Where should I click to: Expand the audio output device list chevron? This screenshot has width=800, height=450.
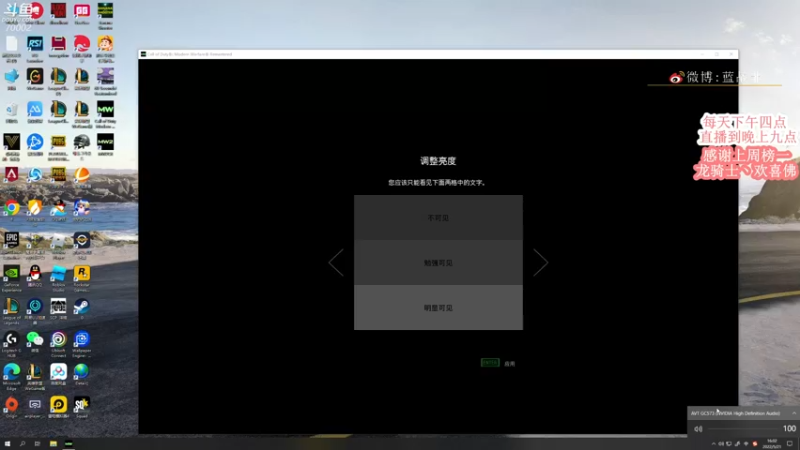[794, 413]
